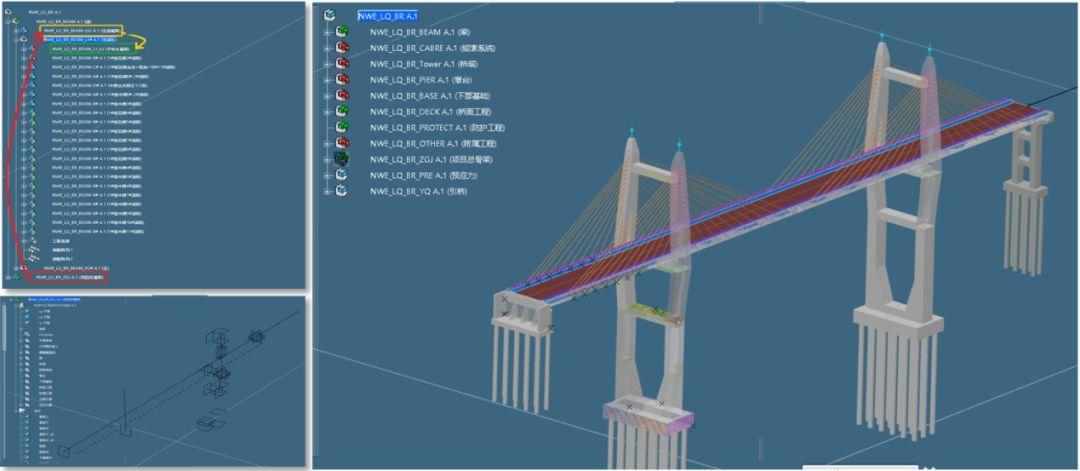Click the red assembly icon of NWE_LQ_BR_Tower A.1

pyautogui.click(x=342, y=63)
